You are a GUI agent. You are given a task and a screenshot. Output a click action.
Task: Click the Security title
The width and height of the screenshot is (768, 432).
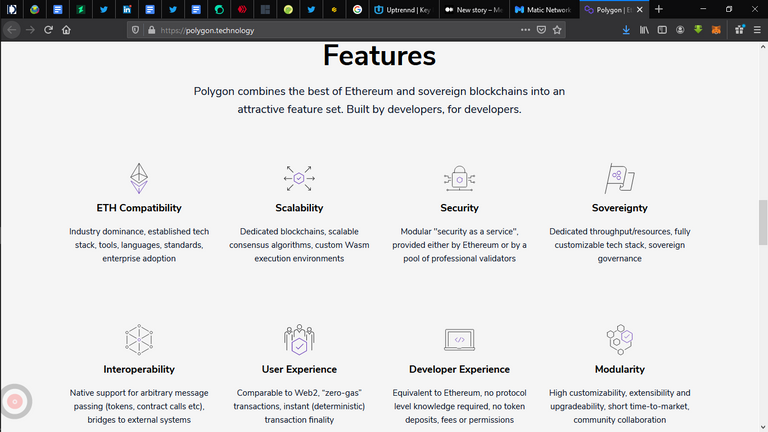pos(459,208)
